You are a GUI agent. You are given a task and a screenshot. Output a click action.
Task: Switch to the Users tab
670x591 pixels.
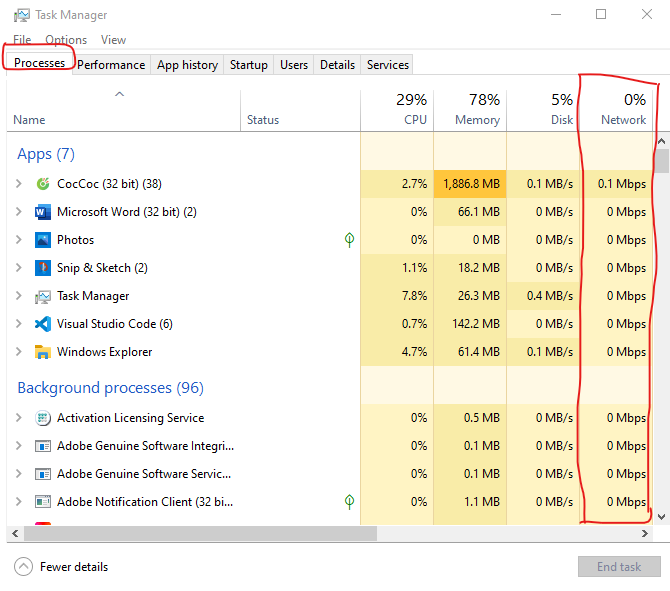pos(294,65)
